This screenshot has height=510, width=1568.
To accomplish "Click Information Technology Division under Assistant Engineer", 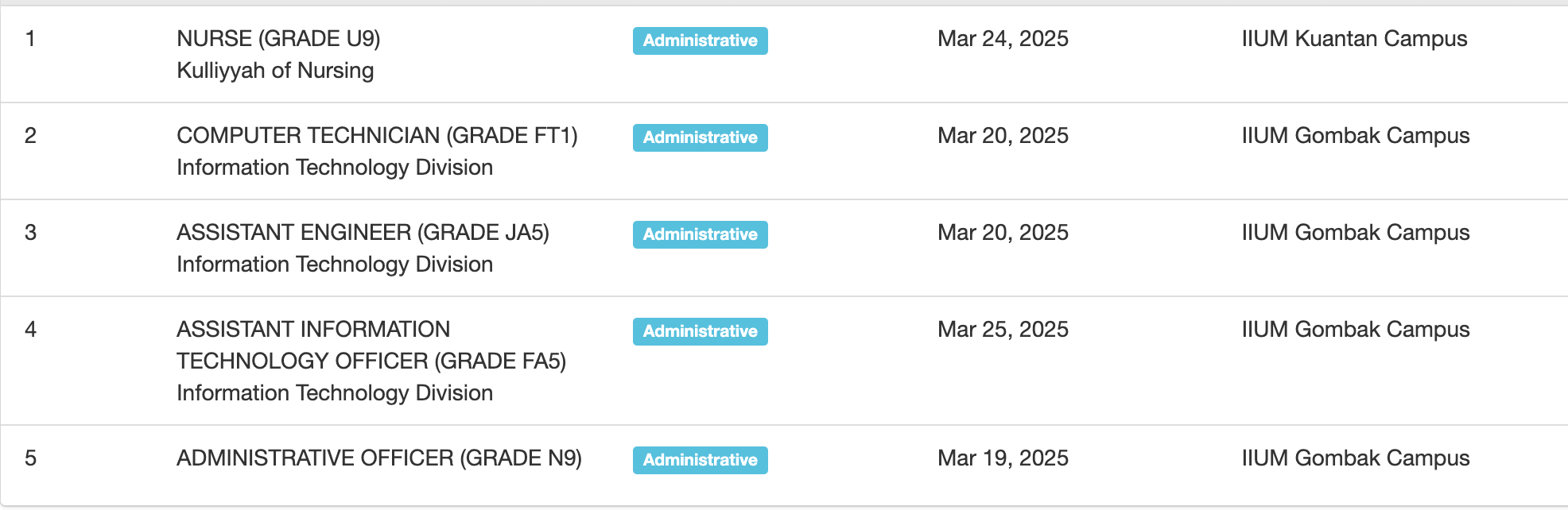I will point(335,265).
